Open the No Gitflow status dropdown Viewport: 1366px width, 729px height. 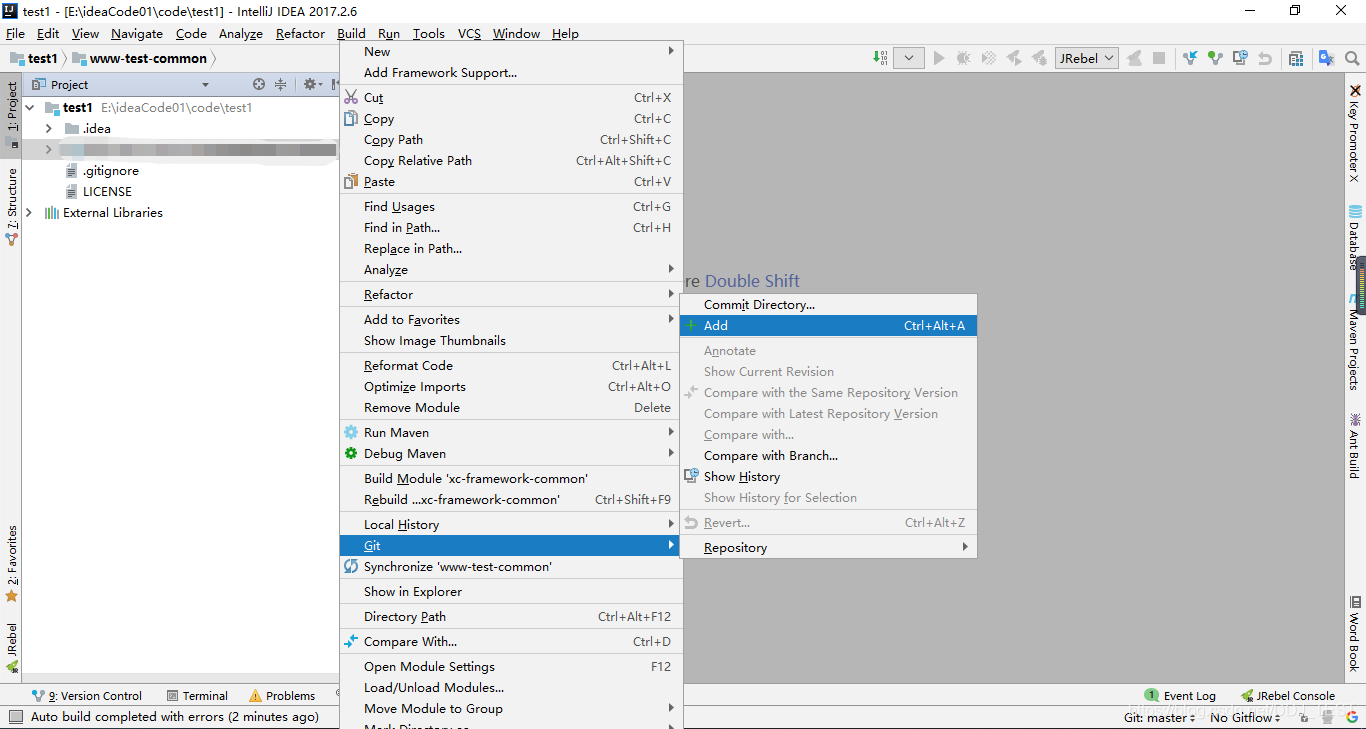tap(1245, 717)
